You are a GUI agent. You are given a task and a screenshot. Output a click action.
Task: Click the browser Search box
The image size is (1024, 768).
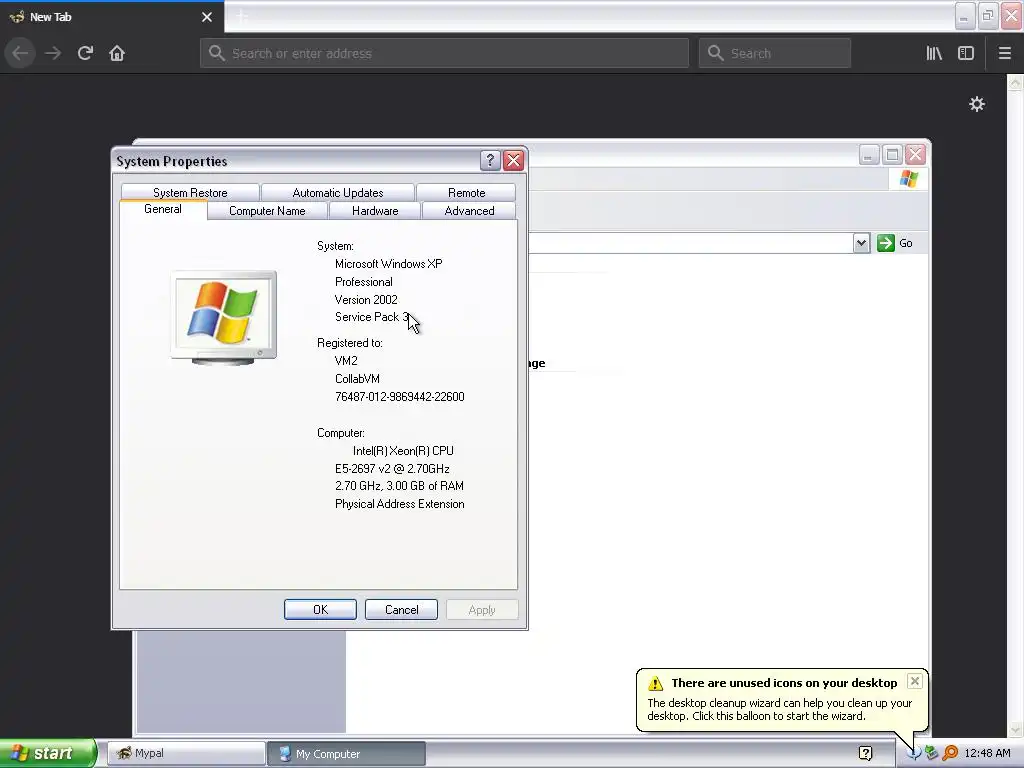coord(775,54)
